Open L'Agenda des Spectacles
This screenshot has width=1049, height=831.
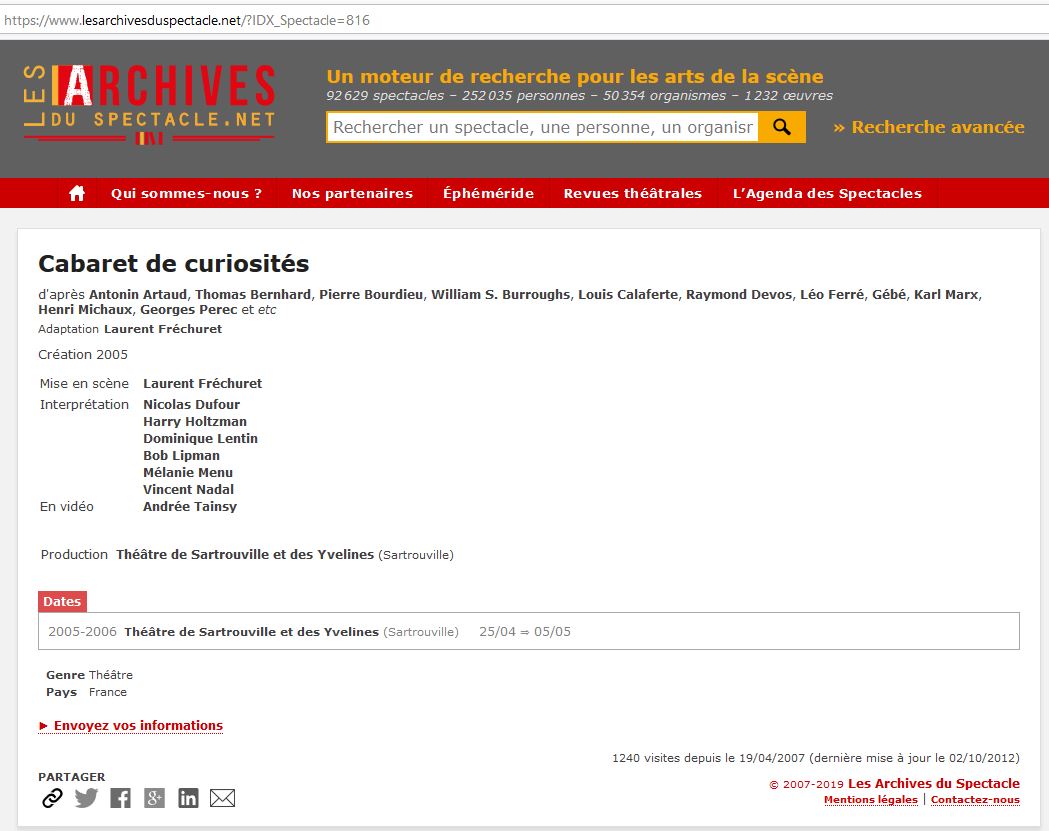coord(827,193)
